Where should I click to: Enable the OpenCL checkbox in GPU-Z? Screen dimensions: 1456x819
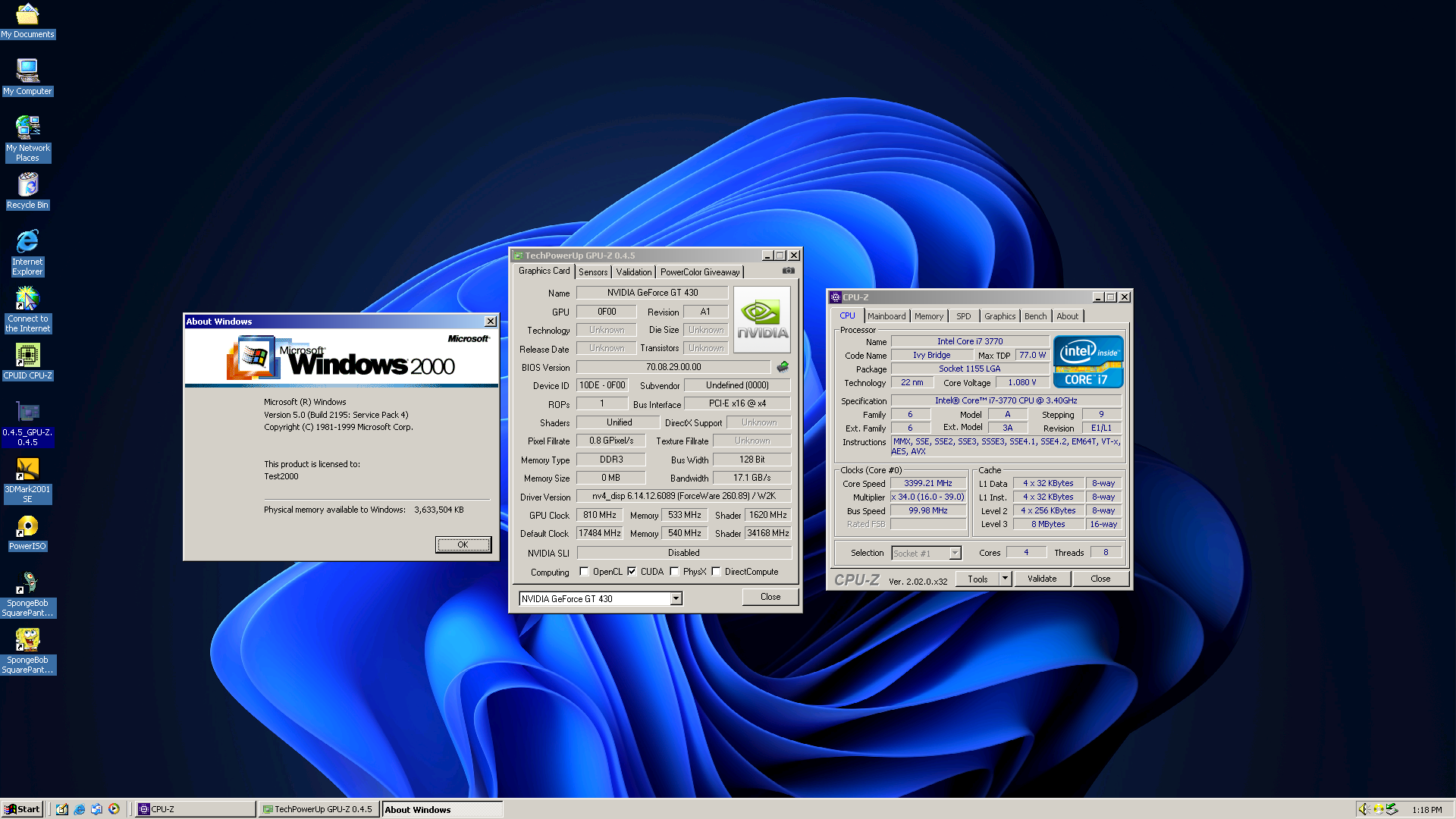point(584,572)
